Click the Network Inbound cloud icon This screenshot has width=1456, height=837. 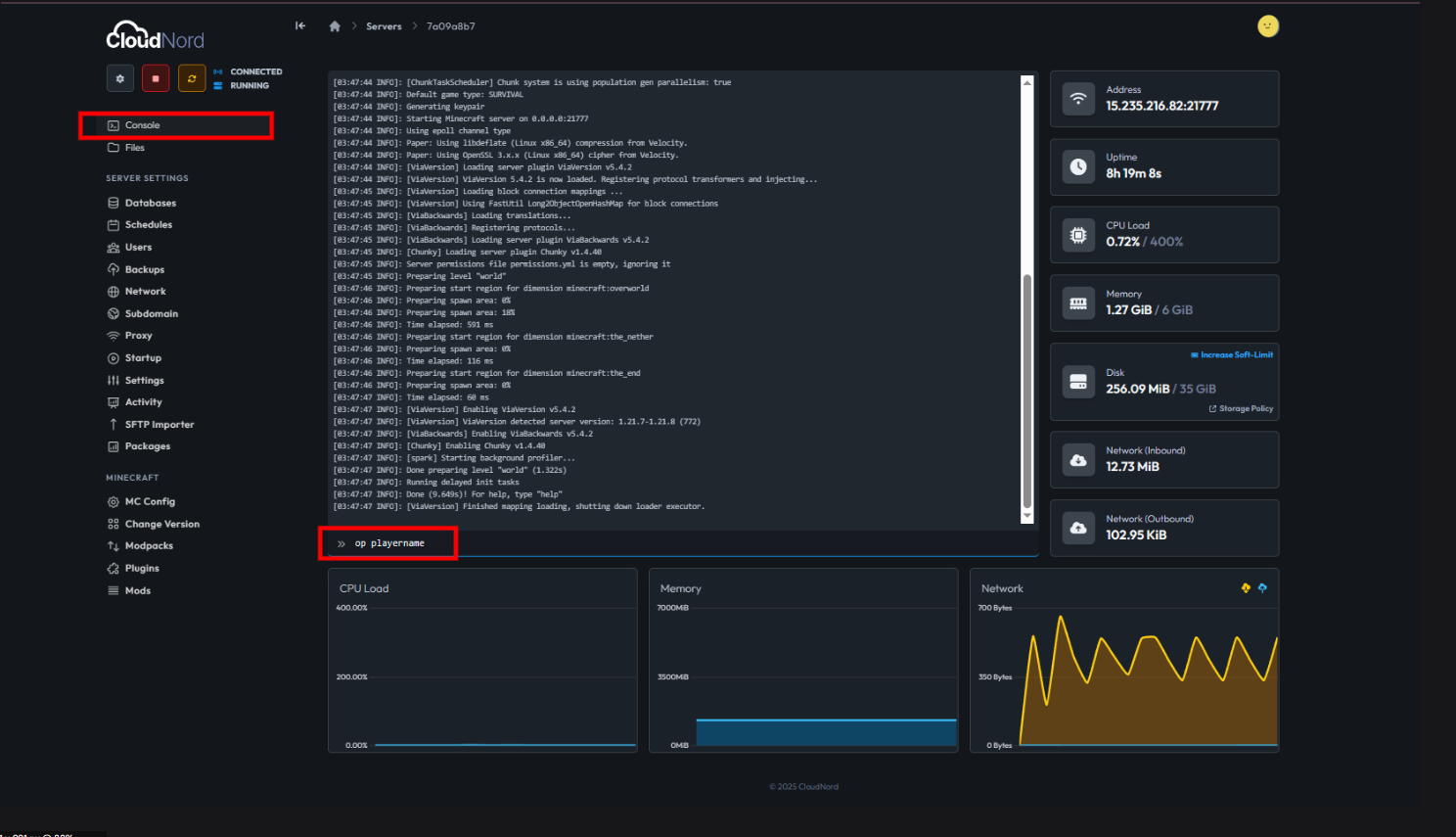point(1078,460)
